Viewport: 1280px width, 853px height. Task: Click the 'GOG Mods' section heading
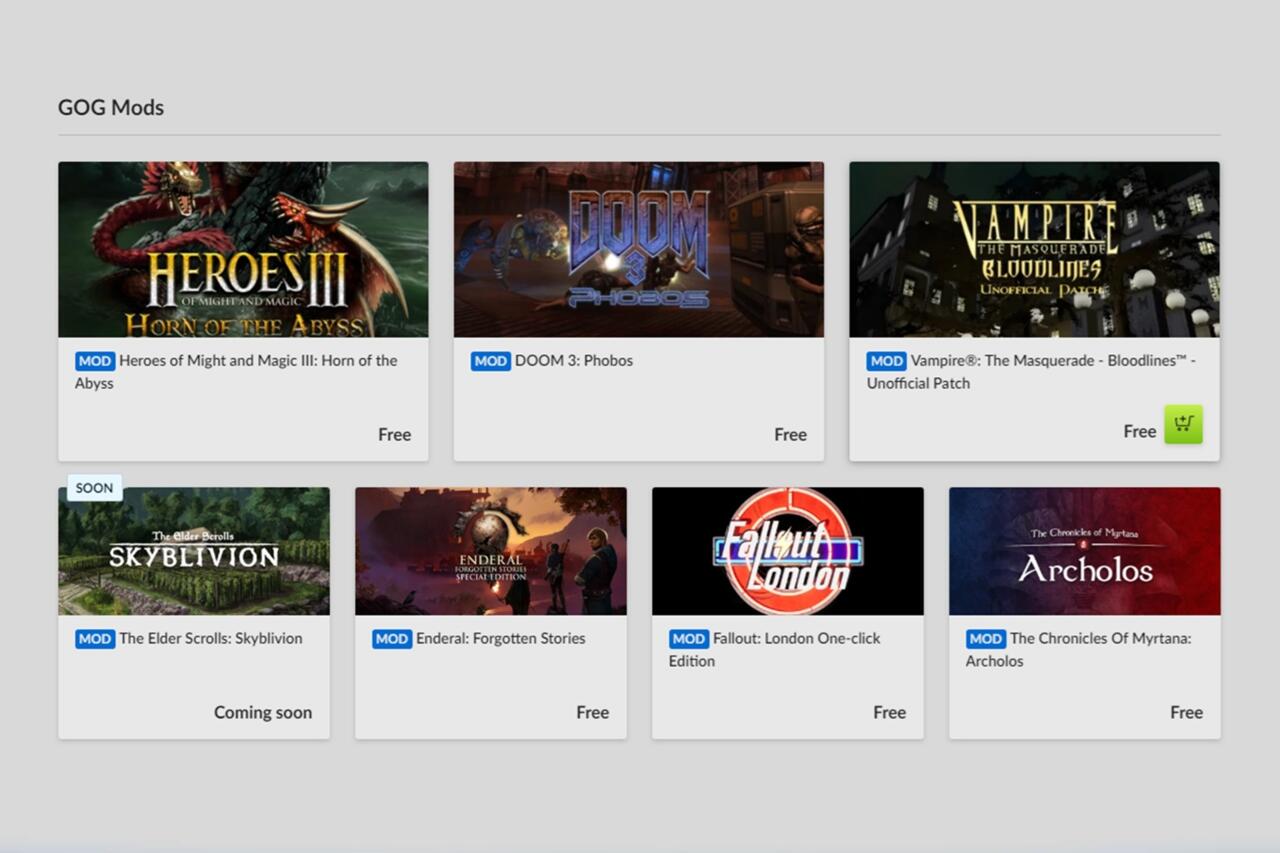111,107
